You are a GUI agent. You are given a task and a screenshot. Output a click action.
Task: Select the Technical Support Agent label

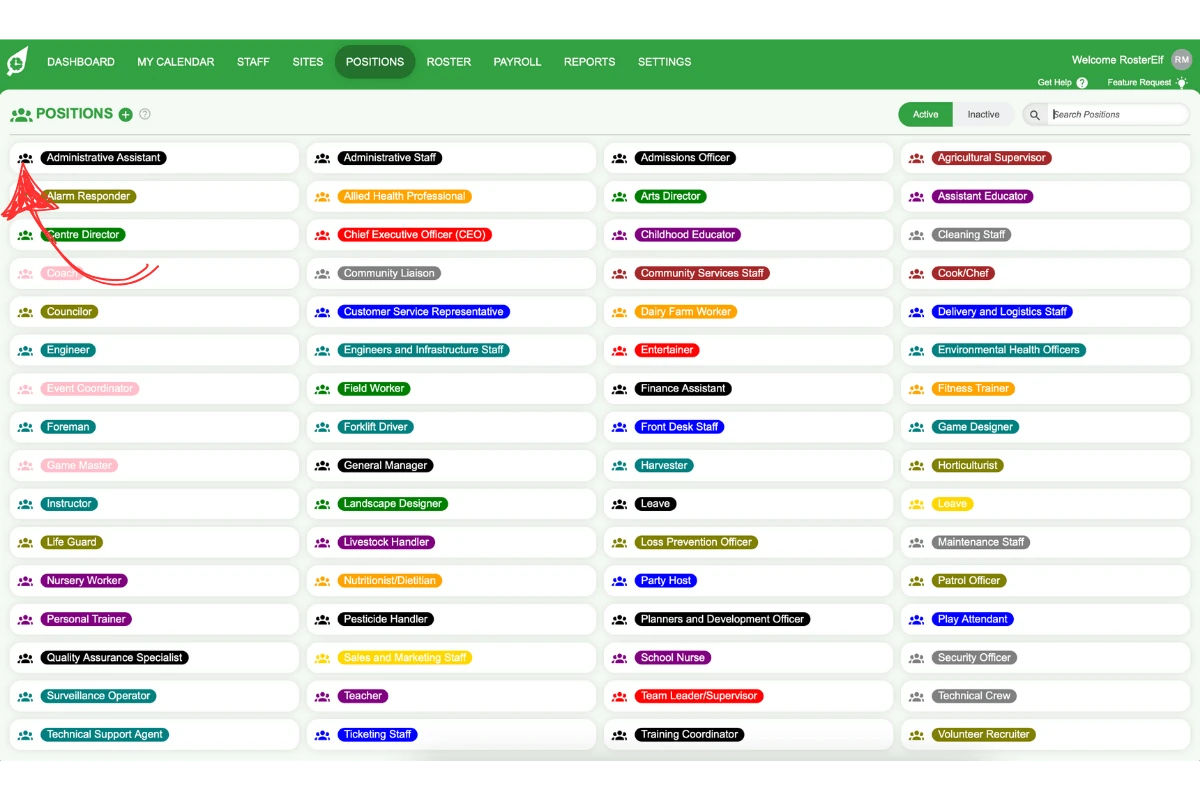pyautogui.click(x=105, y=735)
